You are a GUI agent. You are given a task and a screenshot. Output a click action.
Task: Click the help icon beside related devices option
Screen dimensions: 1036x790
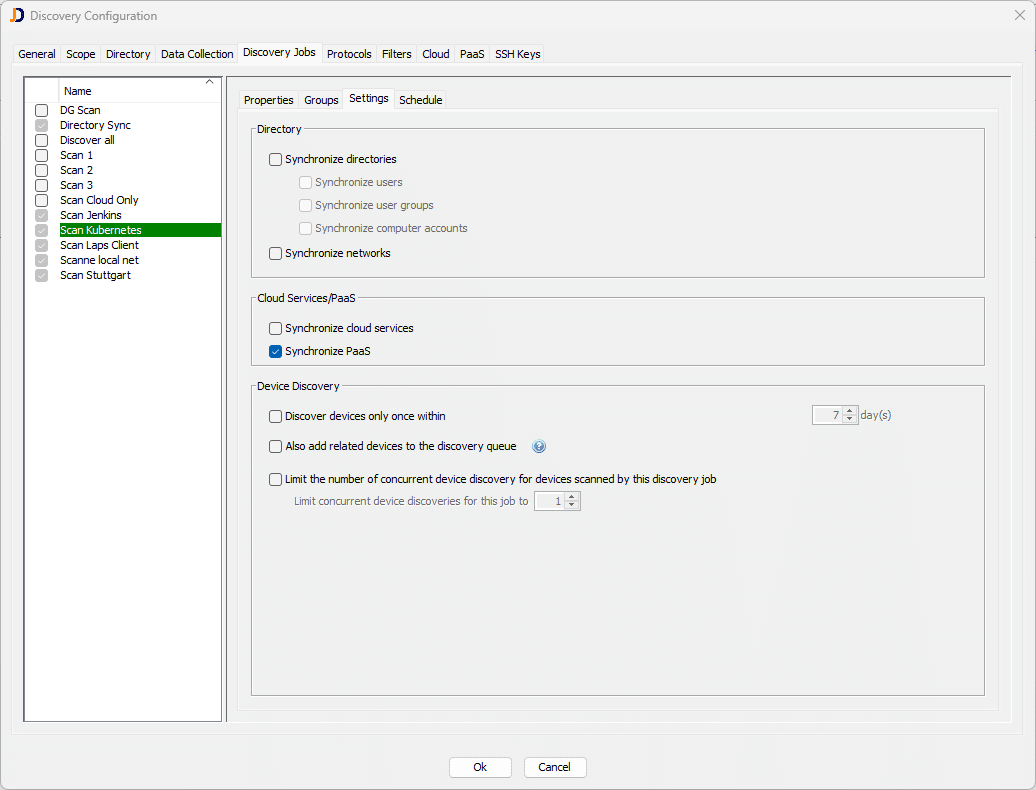pos(539,447)
